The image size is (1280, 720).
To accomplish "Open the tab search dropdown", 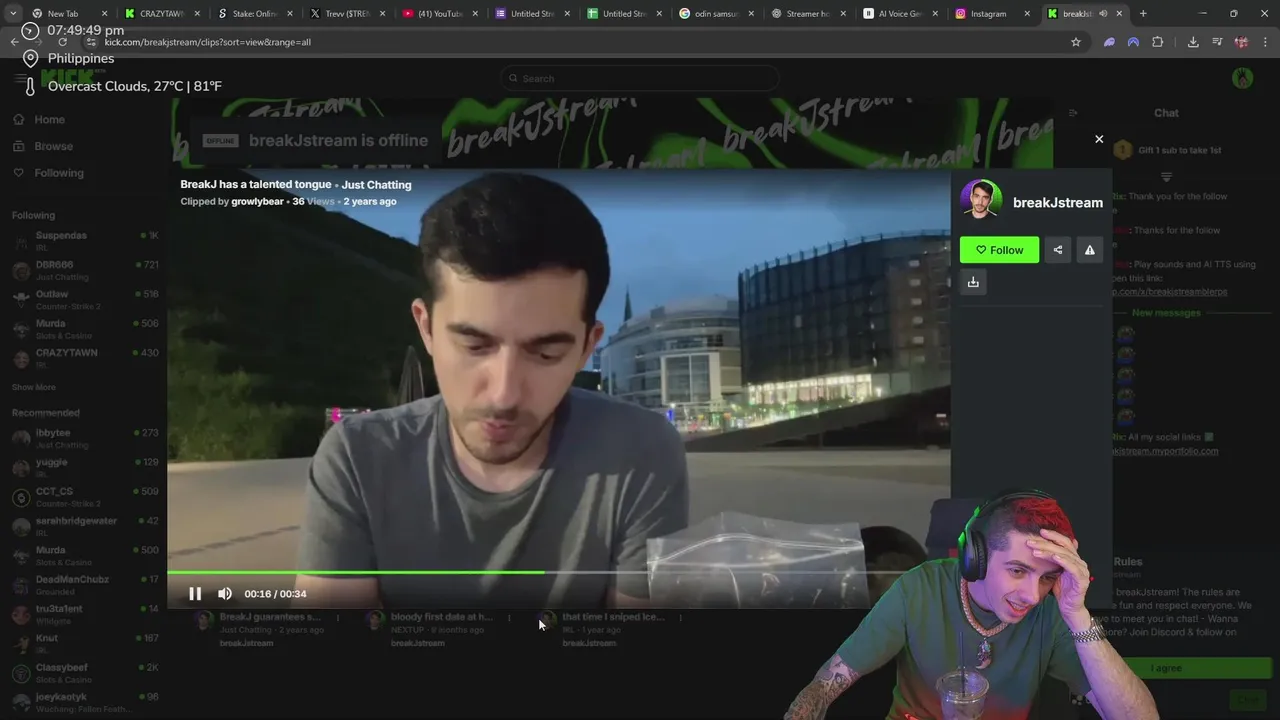I will tap(12, 14).
